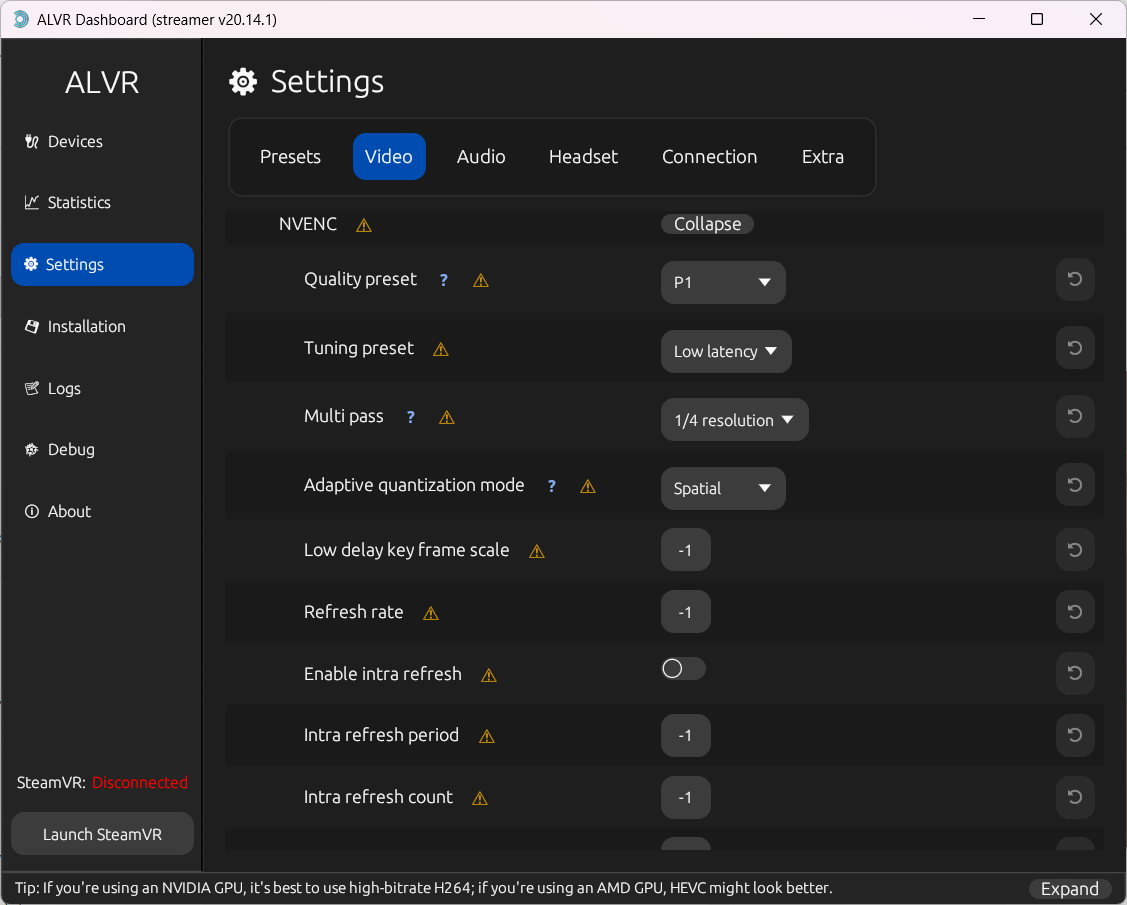Click the help icon beside Multi pass
The image size is (1127, 905).
(410, 417)
